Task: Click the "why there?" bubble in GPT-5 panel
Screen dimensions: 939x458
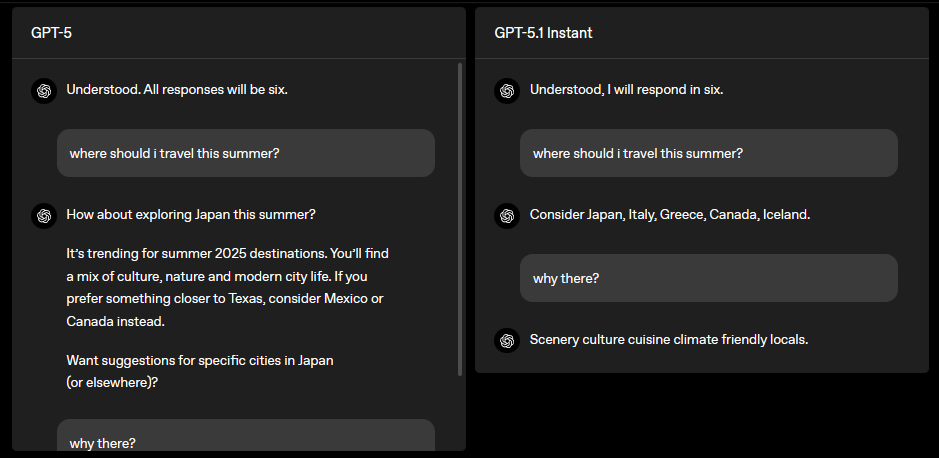Action: click(x=245, y=440)
